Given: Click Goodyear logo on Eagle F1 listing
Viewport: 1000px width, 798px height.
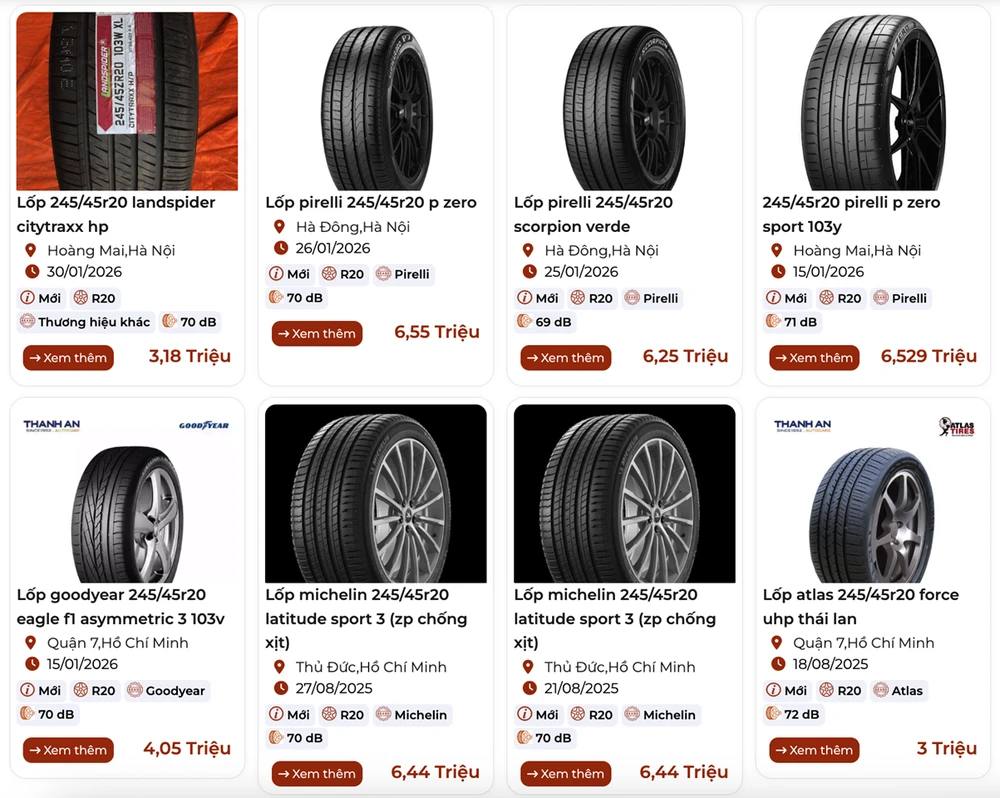Looking at the screenshot, I should [204, 426].
